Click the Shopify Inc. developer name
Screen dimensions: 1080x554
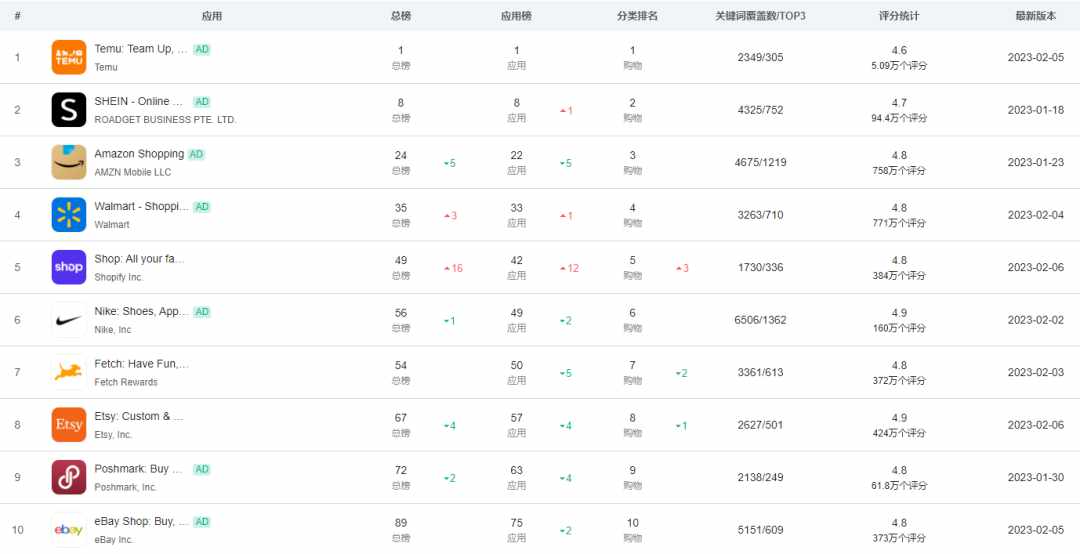(118, 277)
